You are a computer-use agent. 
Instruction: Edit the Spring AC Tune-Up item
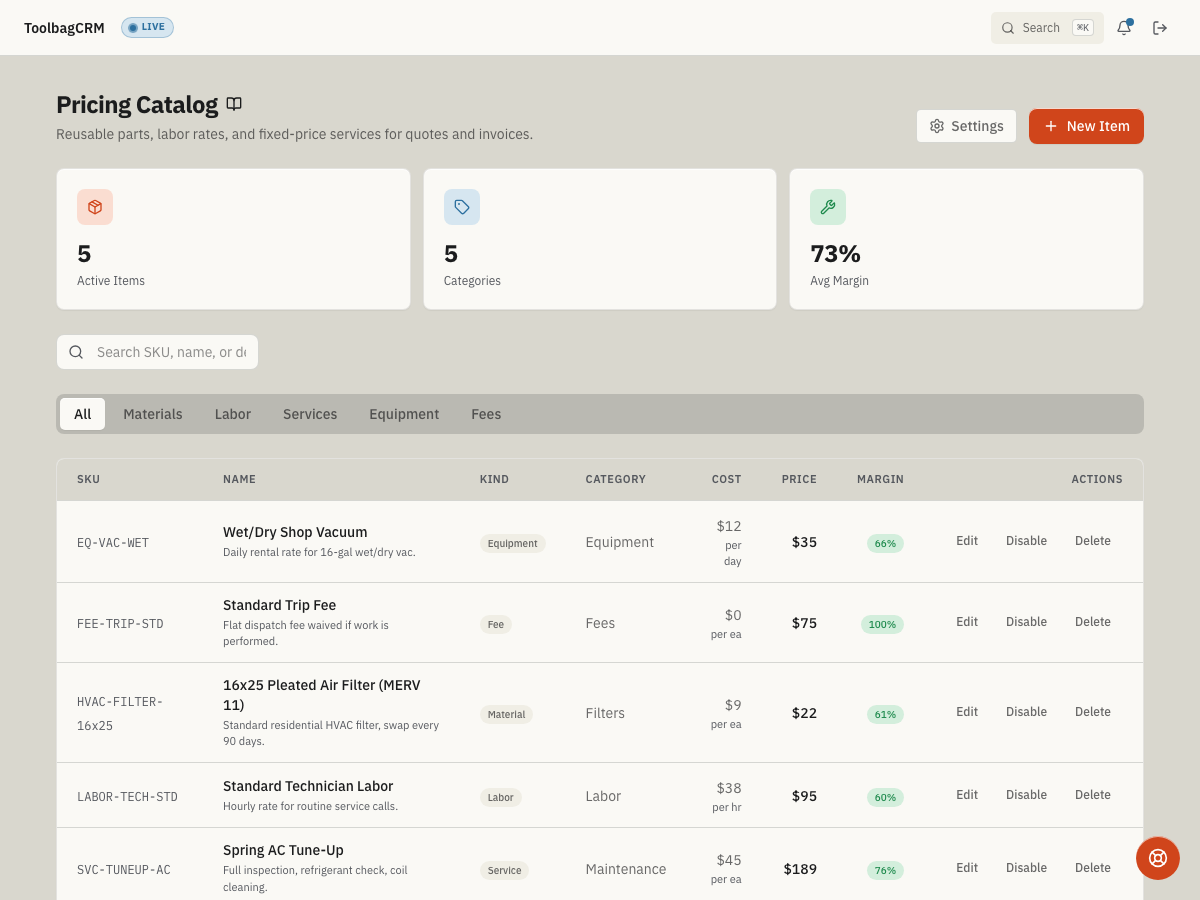967,868
